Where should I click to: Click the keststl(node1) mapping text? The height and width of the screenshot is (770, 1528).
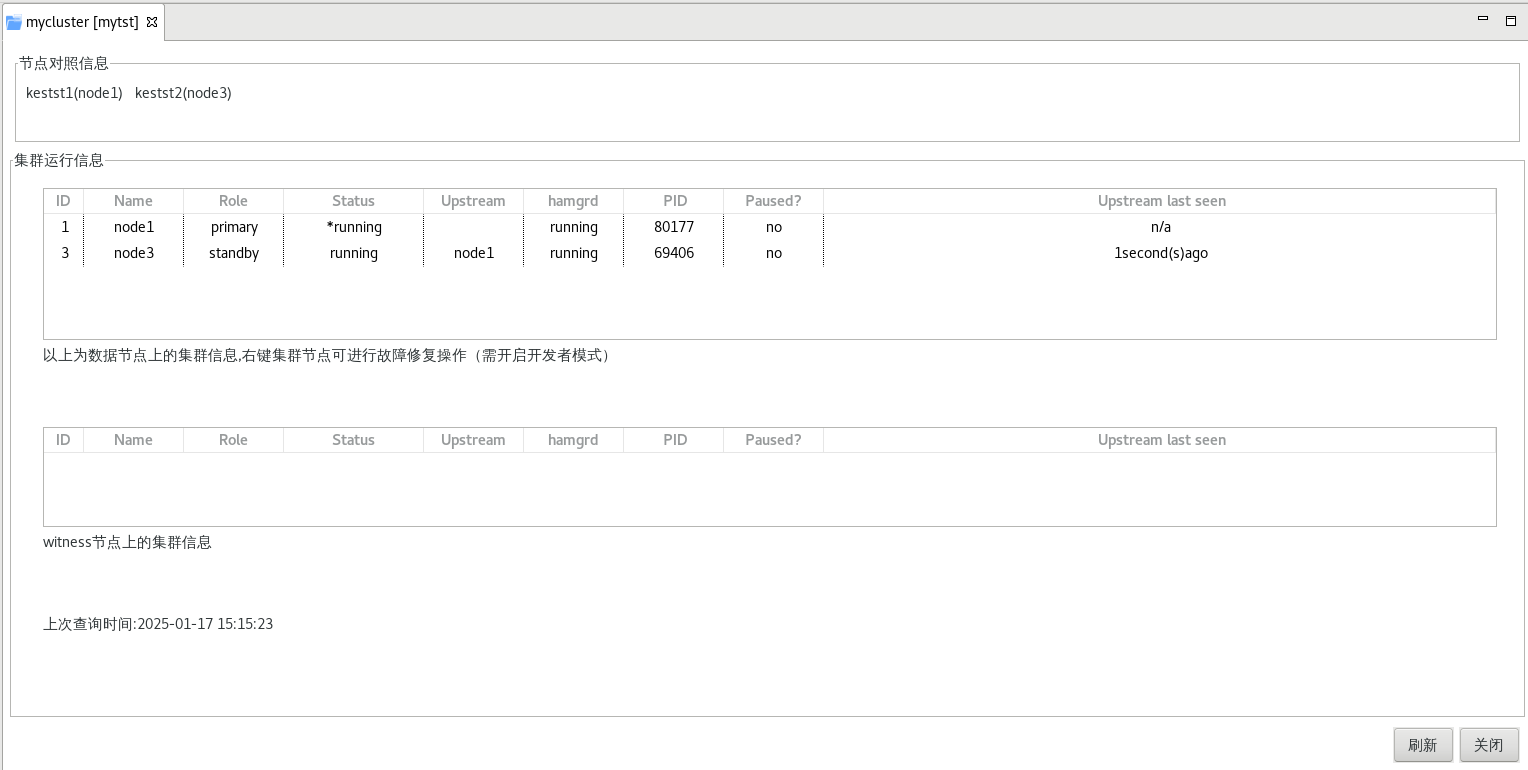(74, 93)
